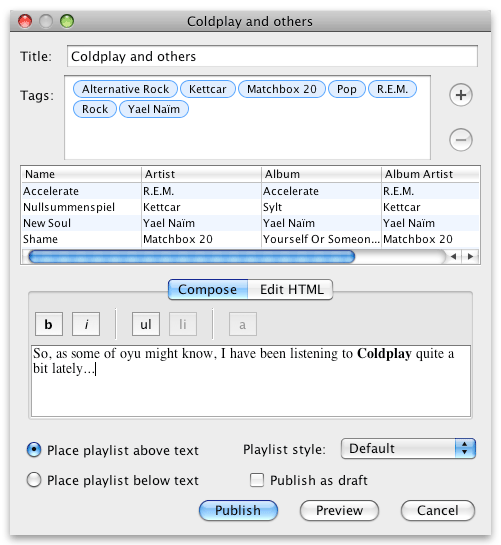Select the Yael Naïm tag

pos(154,109)
